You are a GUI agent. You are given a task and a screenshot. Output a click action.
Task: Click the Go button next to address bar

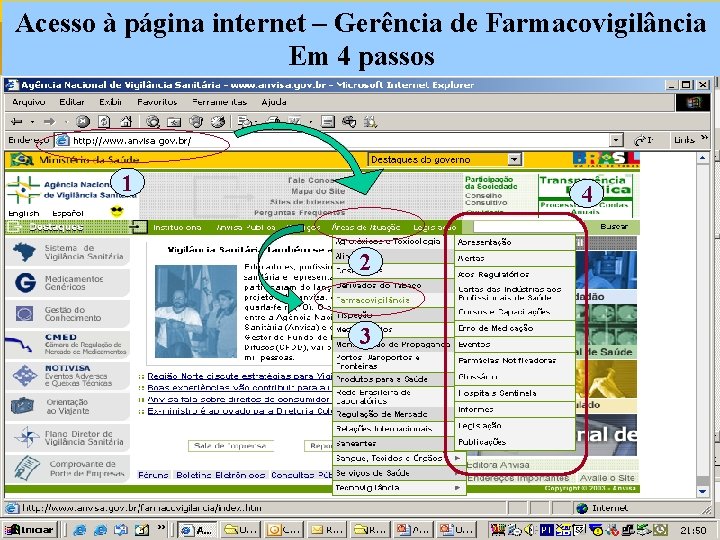(643, 140)
